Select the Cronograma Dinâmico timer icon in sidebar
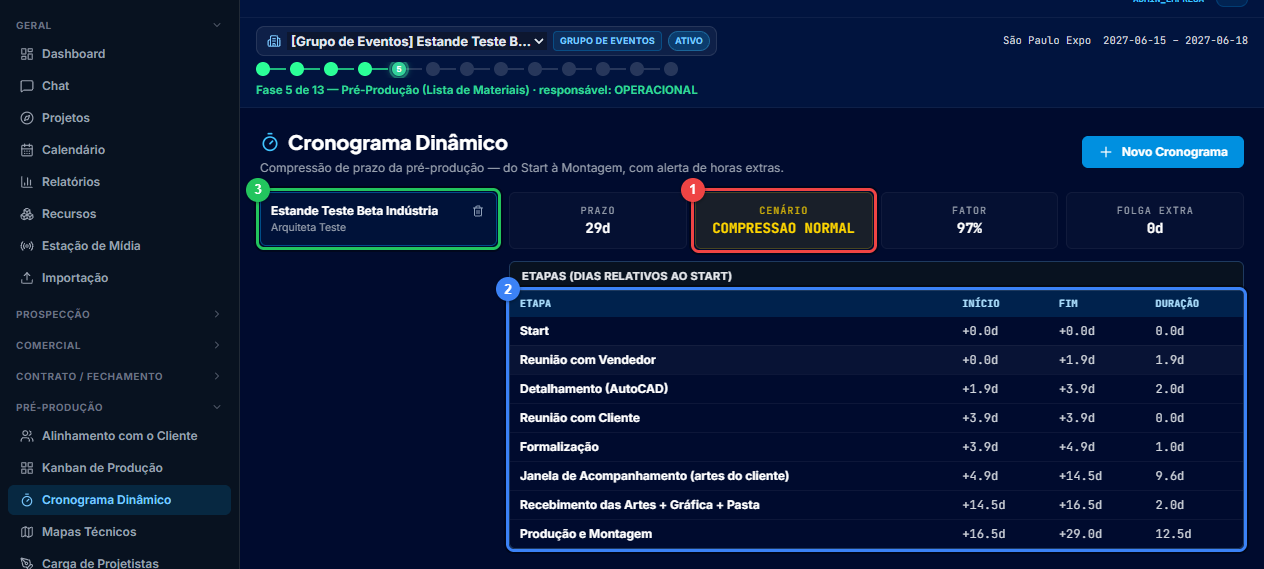 [27, 500]
